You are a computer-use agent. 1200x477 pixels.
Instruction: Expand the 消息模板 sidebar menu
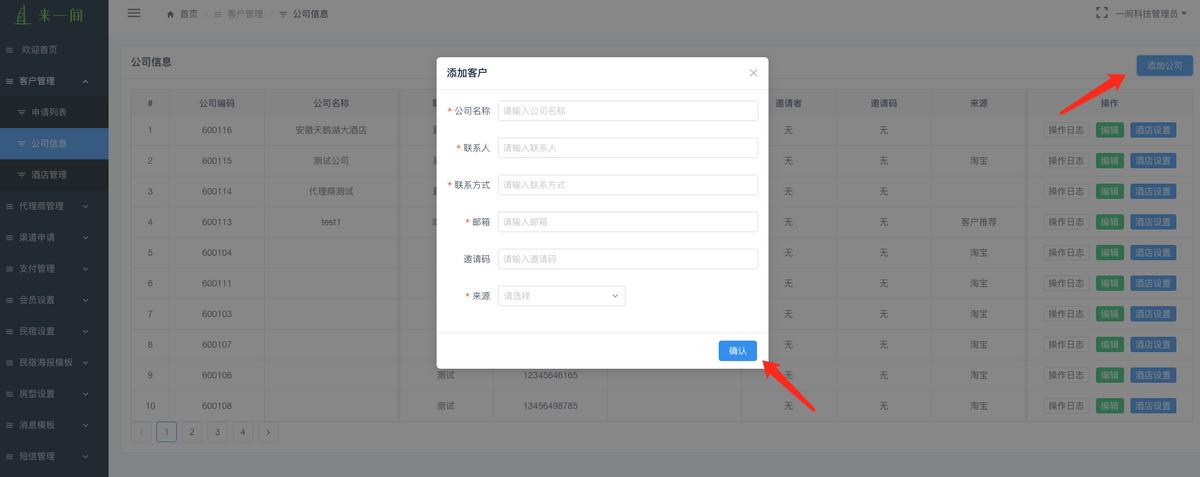pos(54,425)
